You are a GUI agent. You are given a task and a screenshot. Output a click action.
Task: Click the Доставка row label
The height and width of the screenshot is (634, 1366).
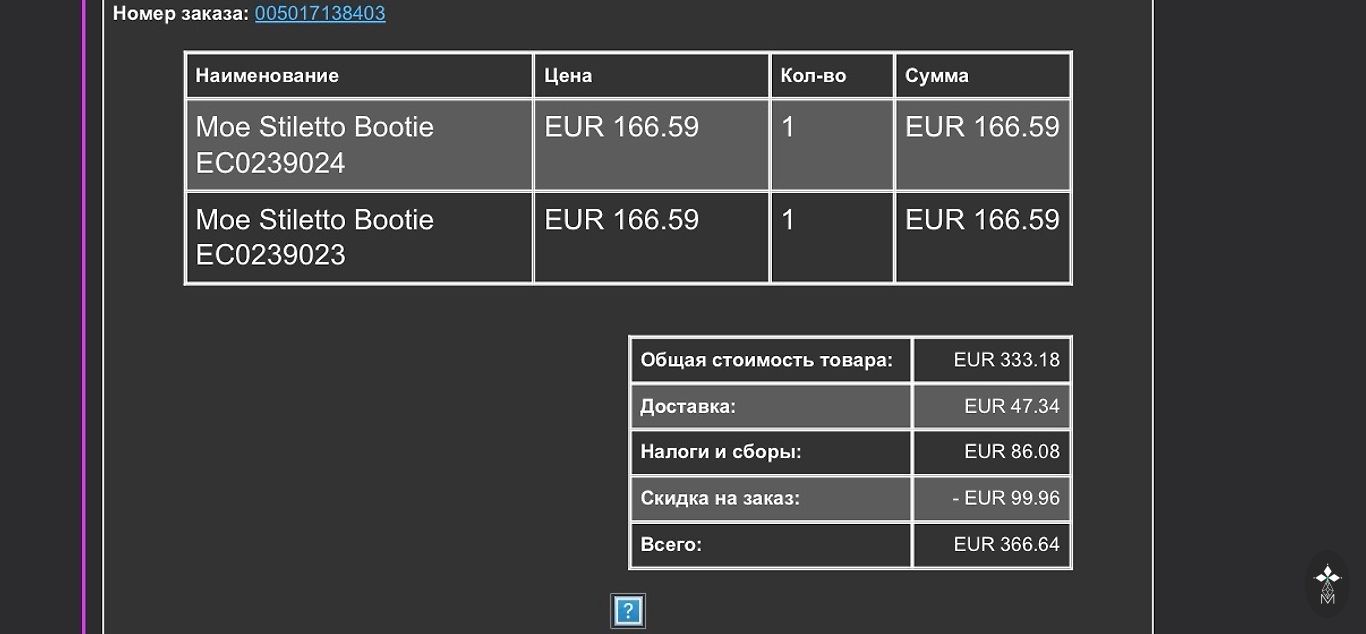[x=688, y=407]
